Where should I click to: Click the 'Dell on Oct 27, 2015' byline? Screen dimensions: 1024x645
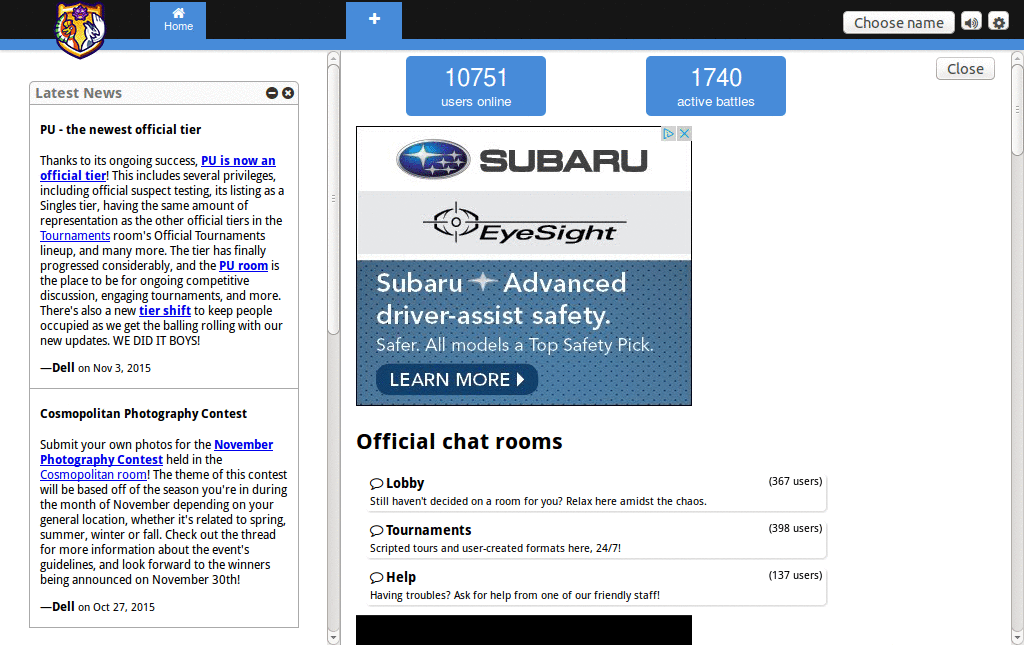pyautogui.click(x=97, y=606)
